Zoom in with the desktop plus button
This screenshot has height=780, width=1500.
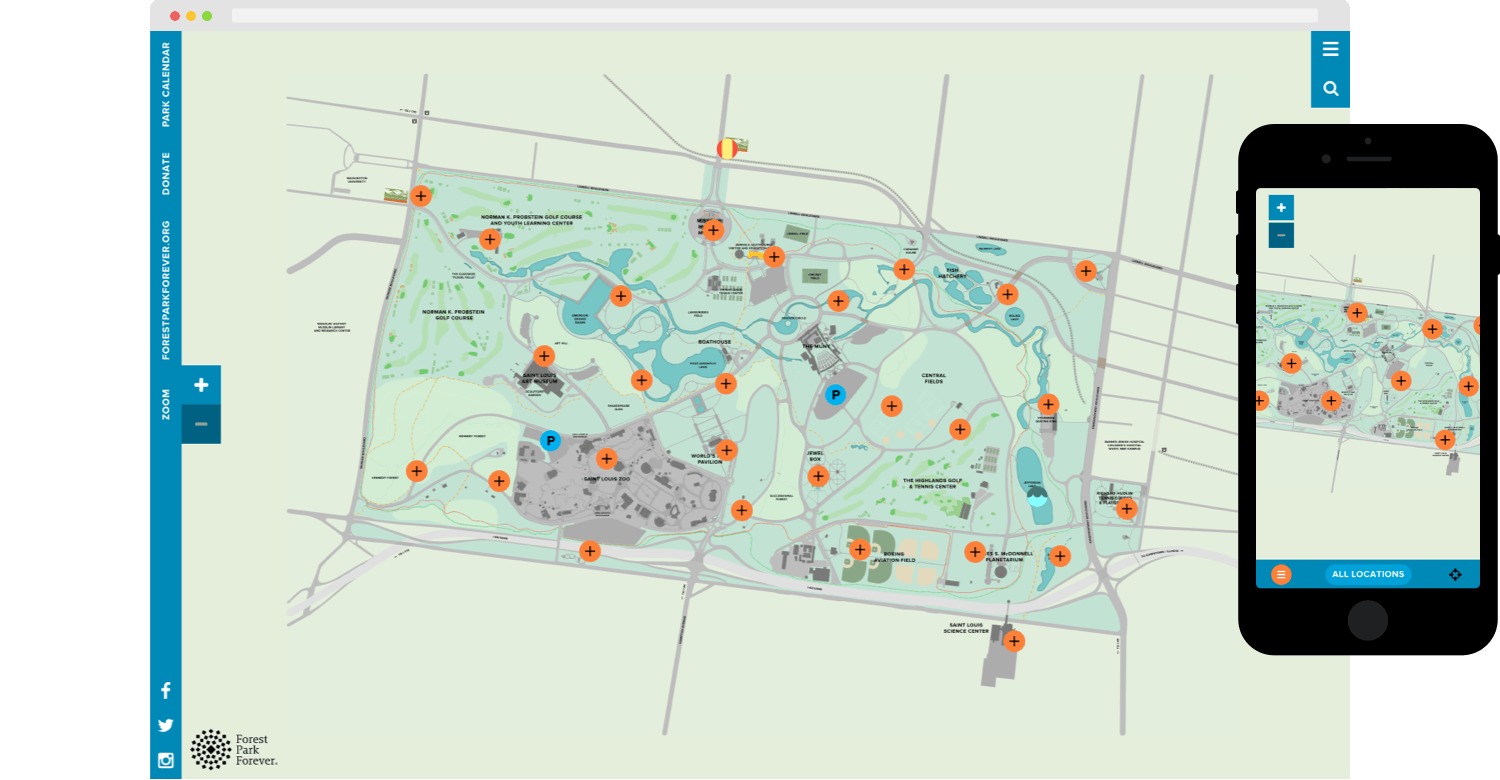tap(201, 385)
